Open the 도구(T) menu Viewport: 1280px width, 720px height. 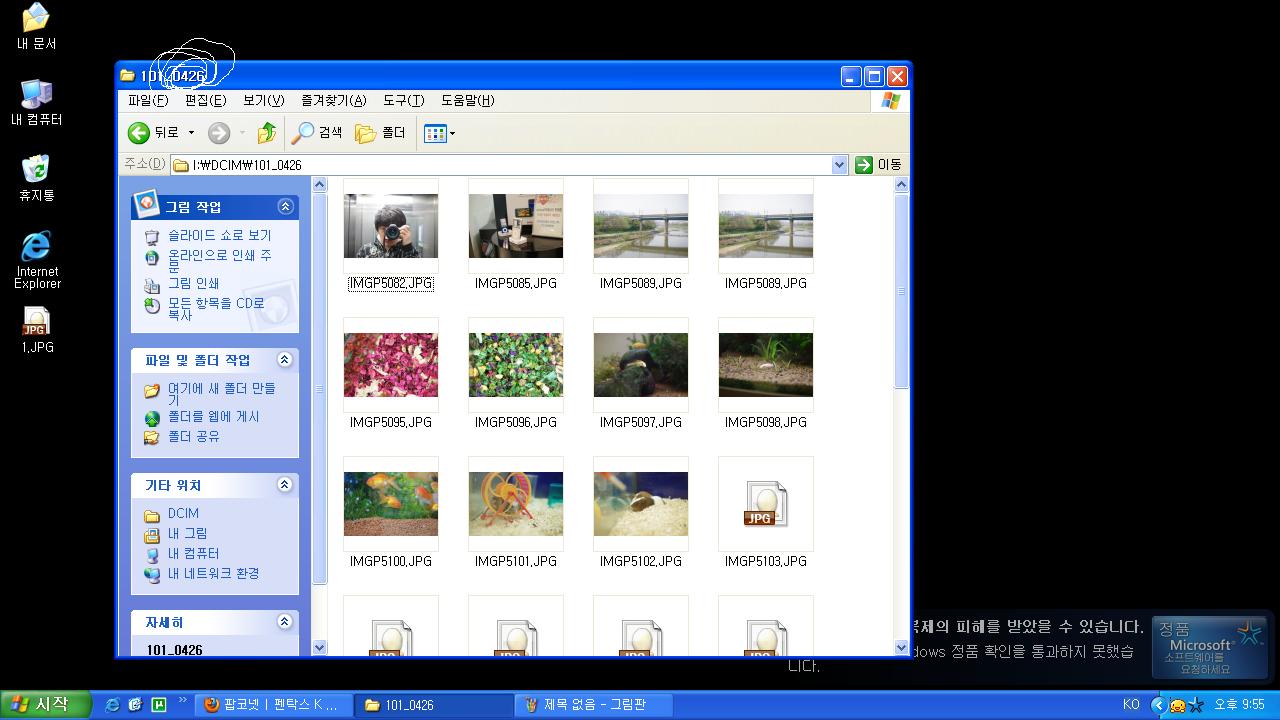click(x=403, y=101)
